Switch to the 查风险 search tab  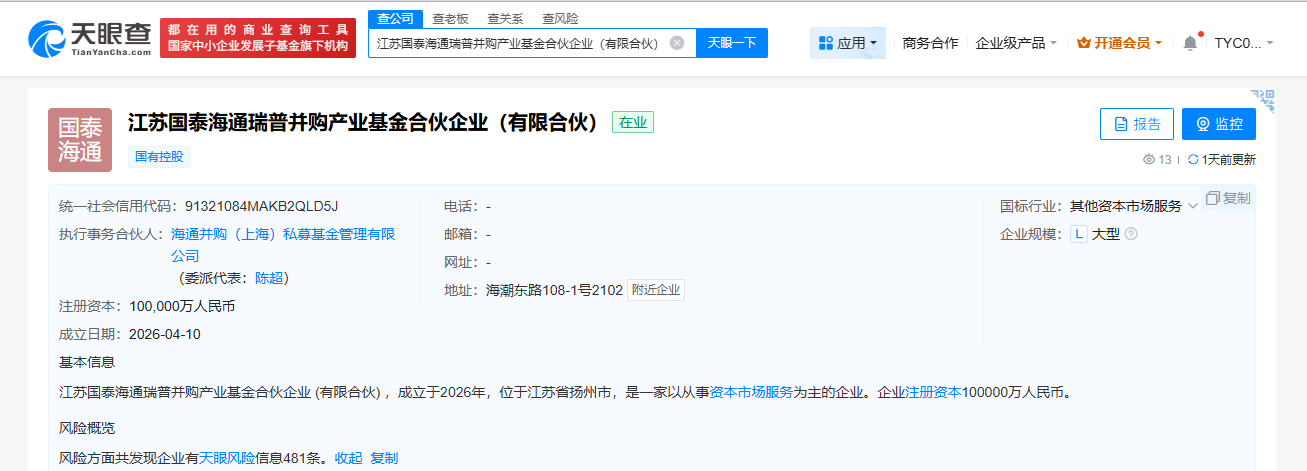(559, 18)
